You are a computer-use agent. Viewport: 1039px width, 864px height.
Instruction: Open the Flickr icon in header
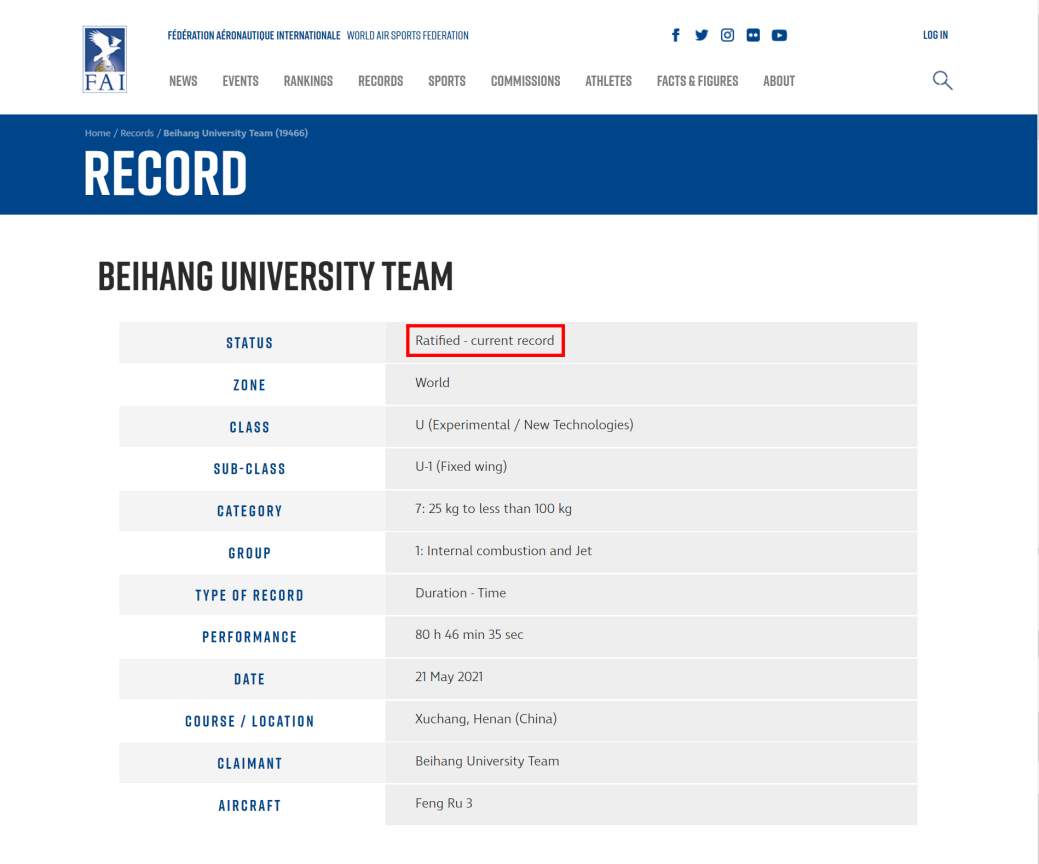click(x=753, y=35)
